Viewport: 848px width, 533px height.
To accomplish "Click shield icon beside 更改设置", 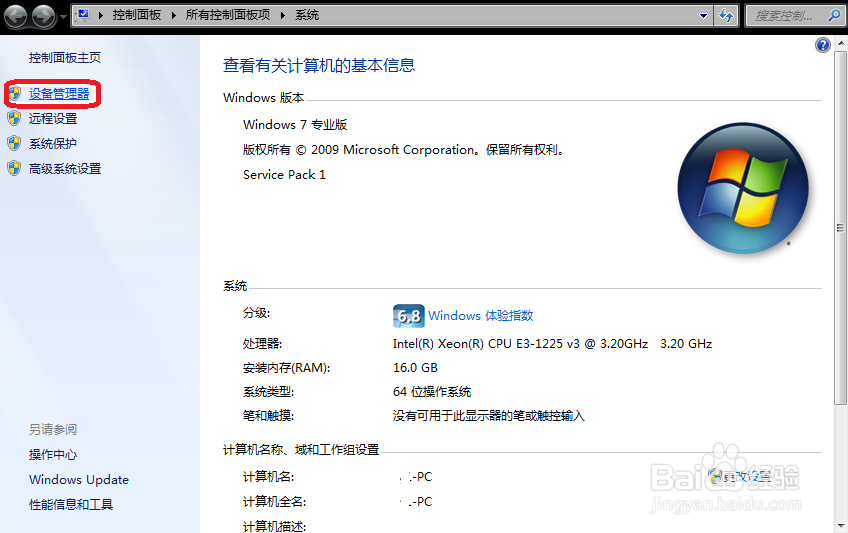I will coord(716,476).
